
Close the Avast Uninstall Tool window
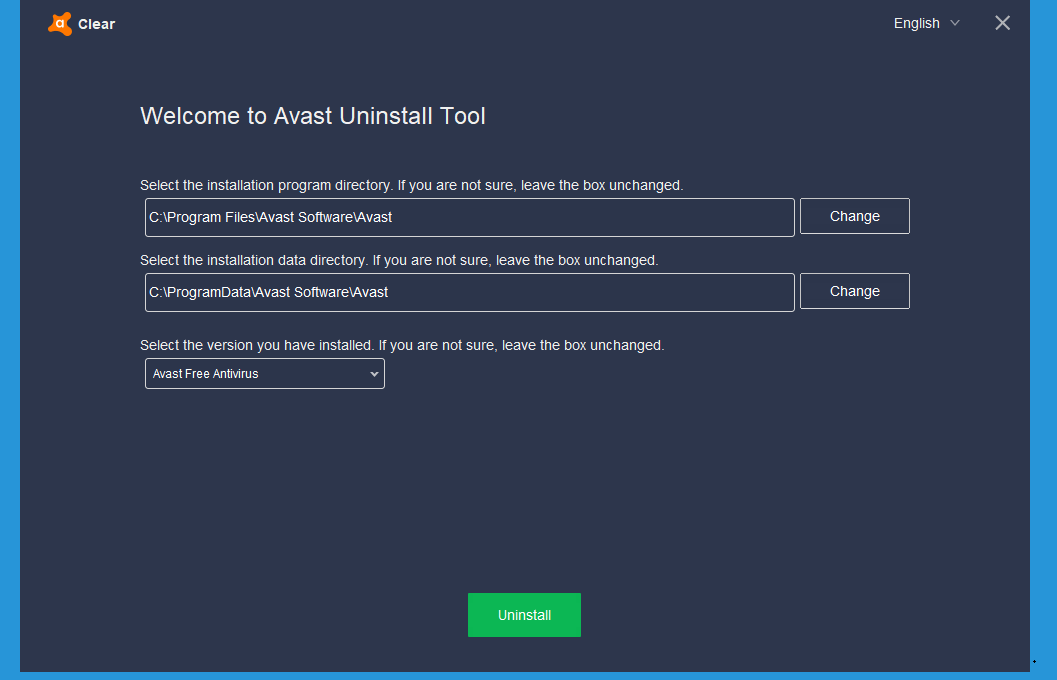click(1002, 23)
